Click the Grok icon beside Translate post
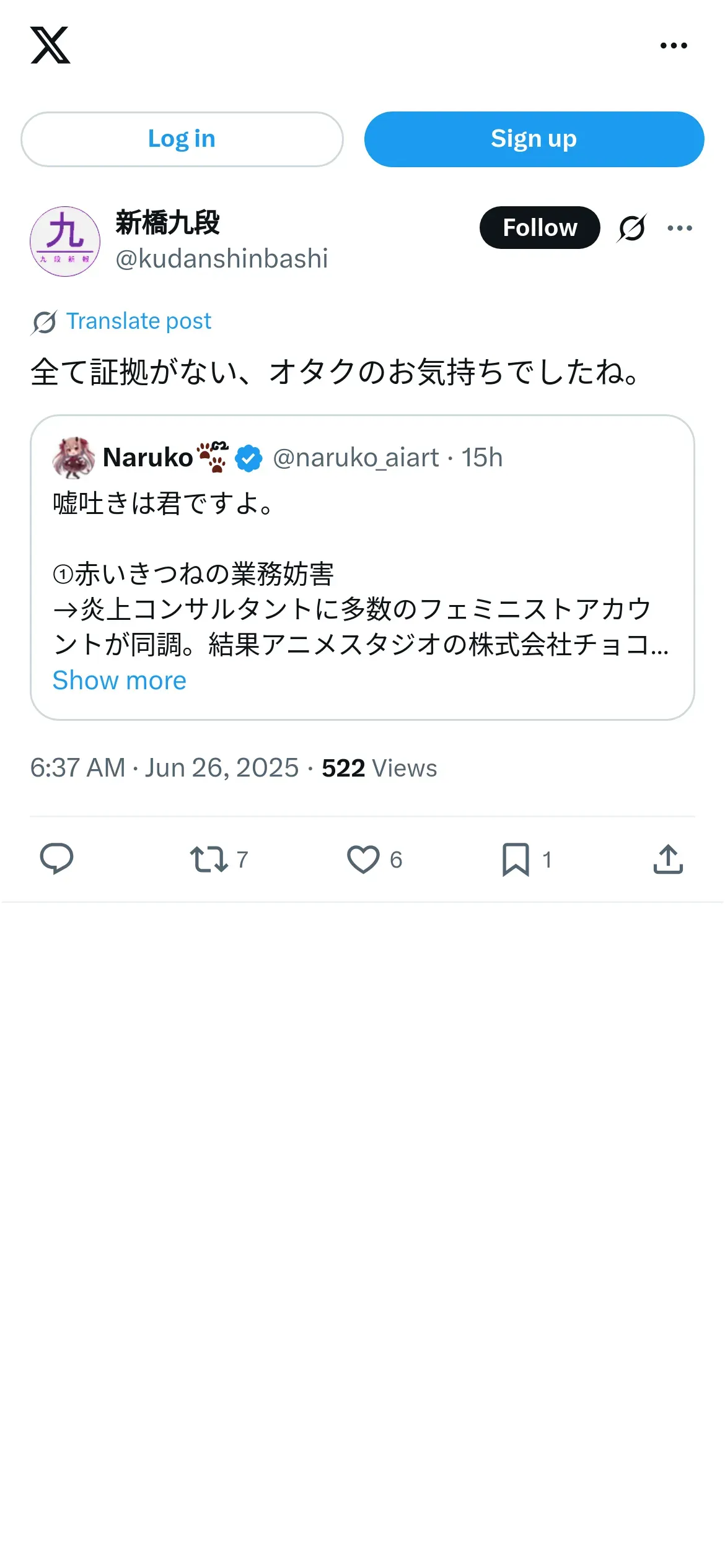Viewport: 725px width, 1568px height. pyautogui.click(x=44, y=322)
